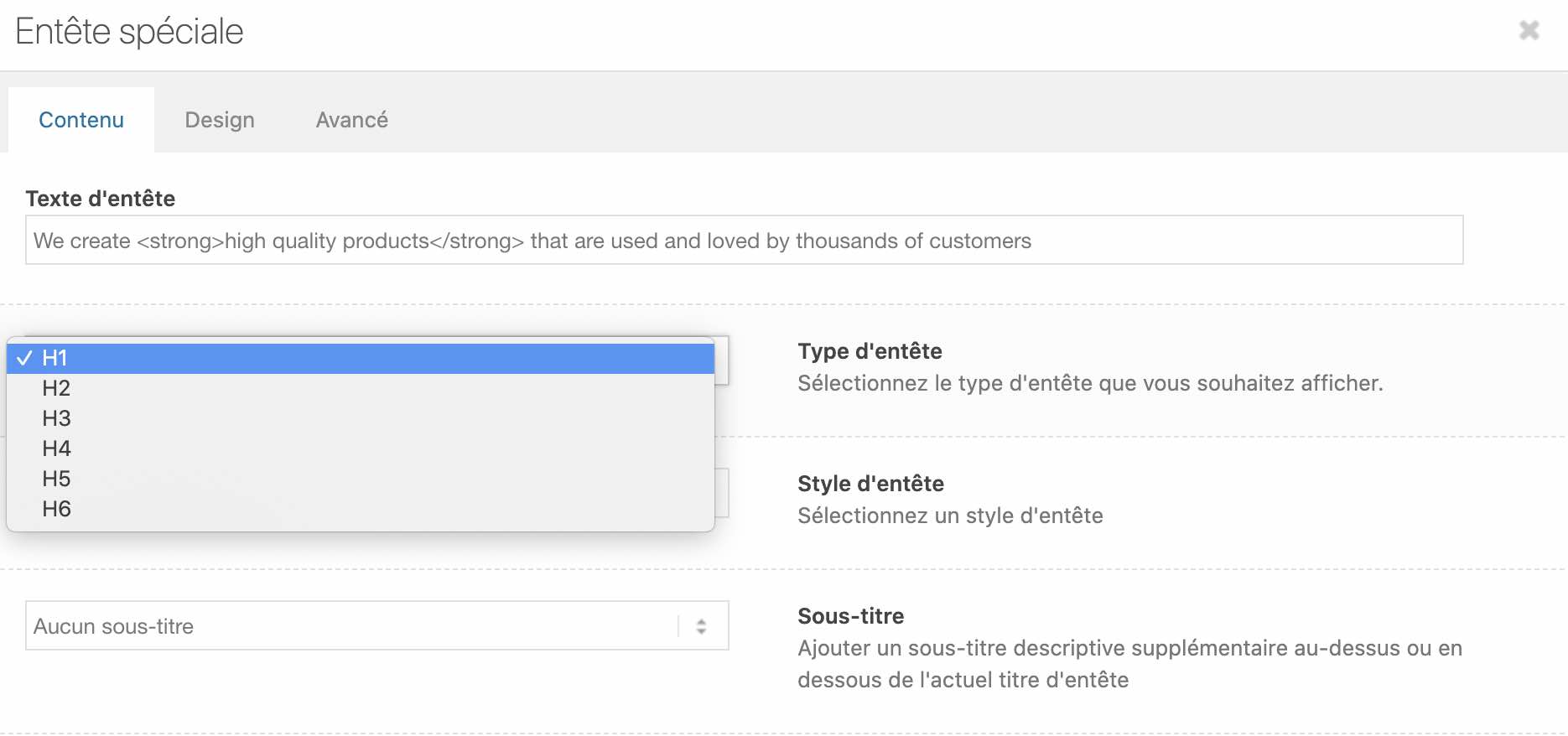Click the Texte d'entête input field
1568x736 pixels.
click(744, 241)
